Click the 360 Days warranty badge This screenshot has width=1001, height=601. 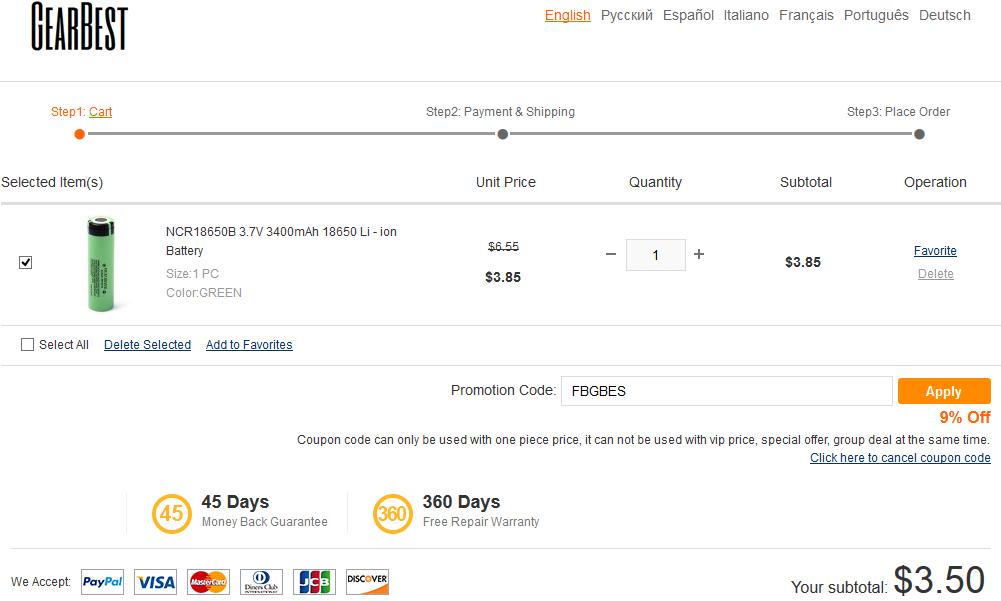click(x=393, y=514)
